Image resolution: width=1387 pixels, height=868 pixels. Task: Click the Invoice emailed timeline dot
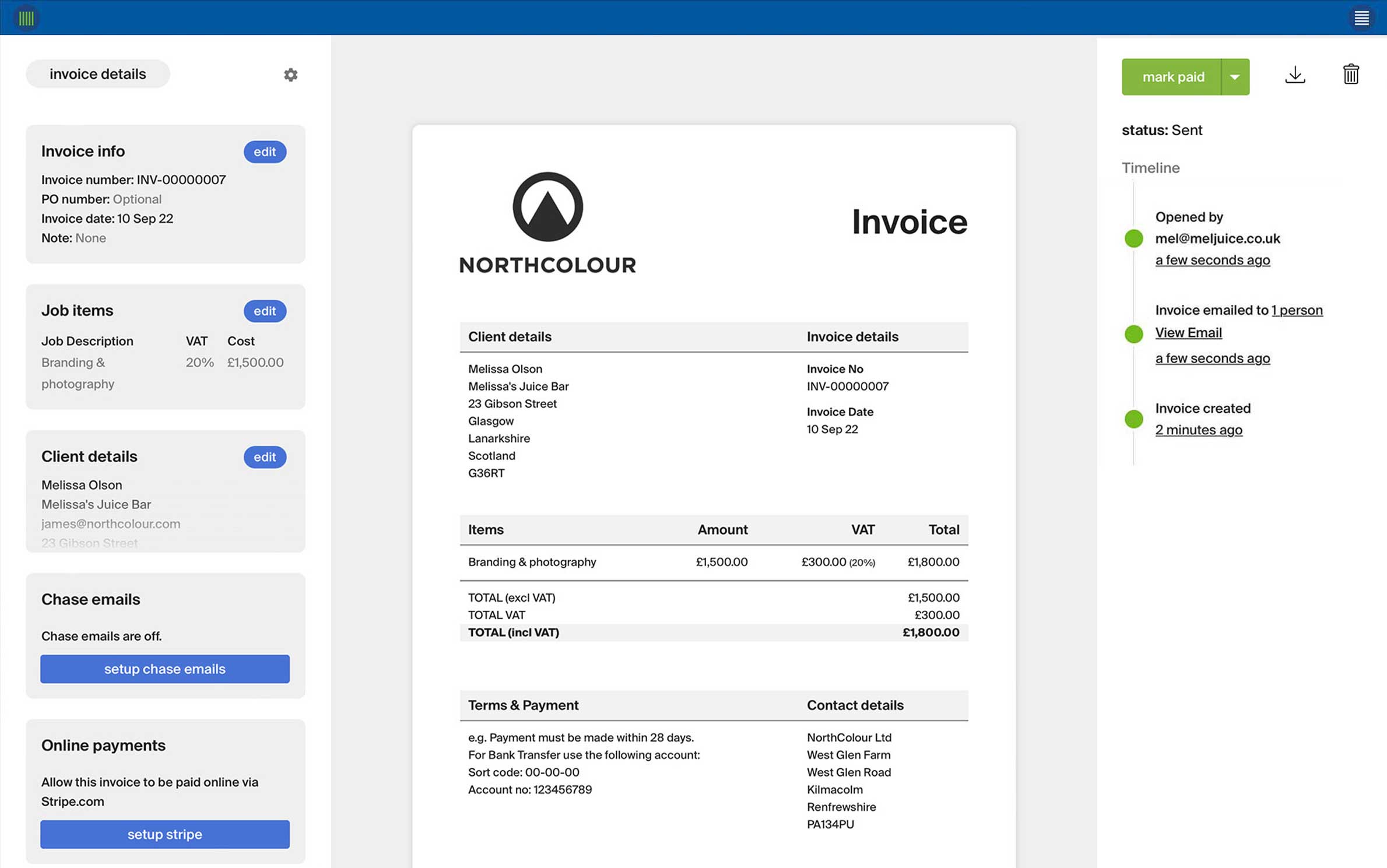[1133, 333]
